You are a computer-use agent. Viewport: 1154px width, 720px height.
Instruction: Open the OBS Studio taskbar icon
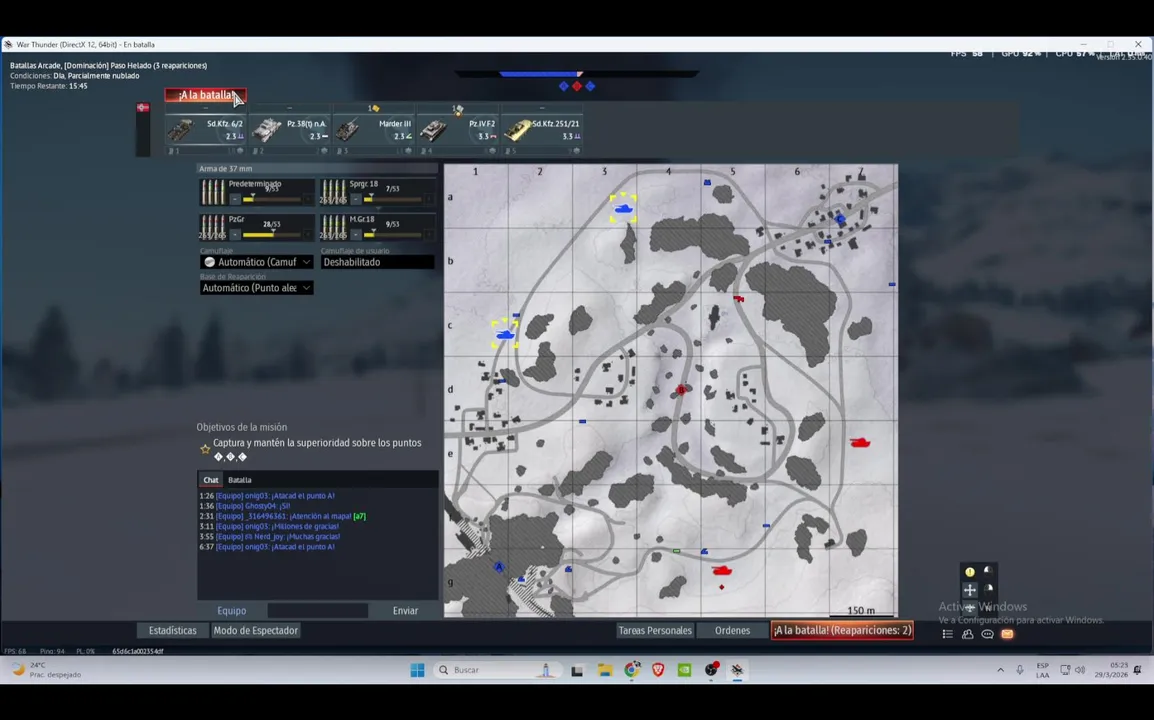711,670
